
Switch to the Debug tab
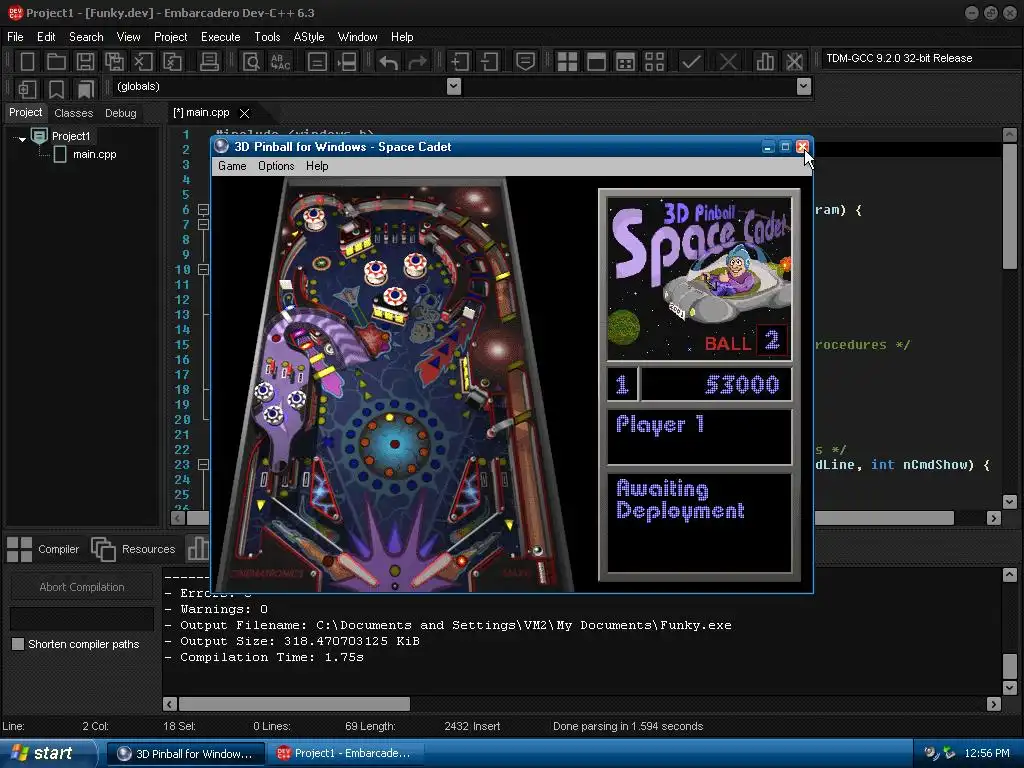pyautogui.click(x=121, y=113)
